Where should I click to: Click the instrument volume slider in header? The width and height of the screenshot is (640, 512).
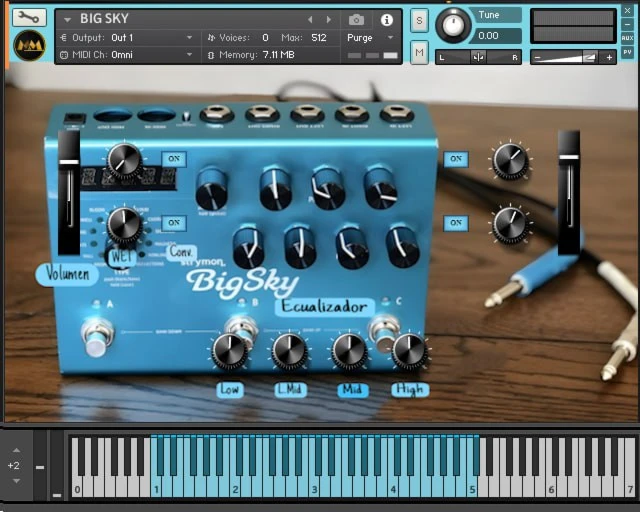pos(573,58)
